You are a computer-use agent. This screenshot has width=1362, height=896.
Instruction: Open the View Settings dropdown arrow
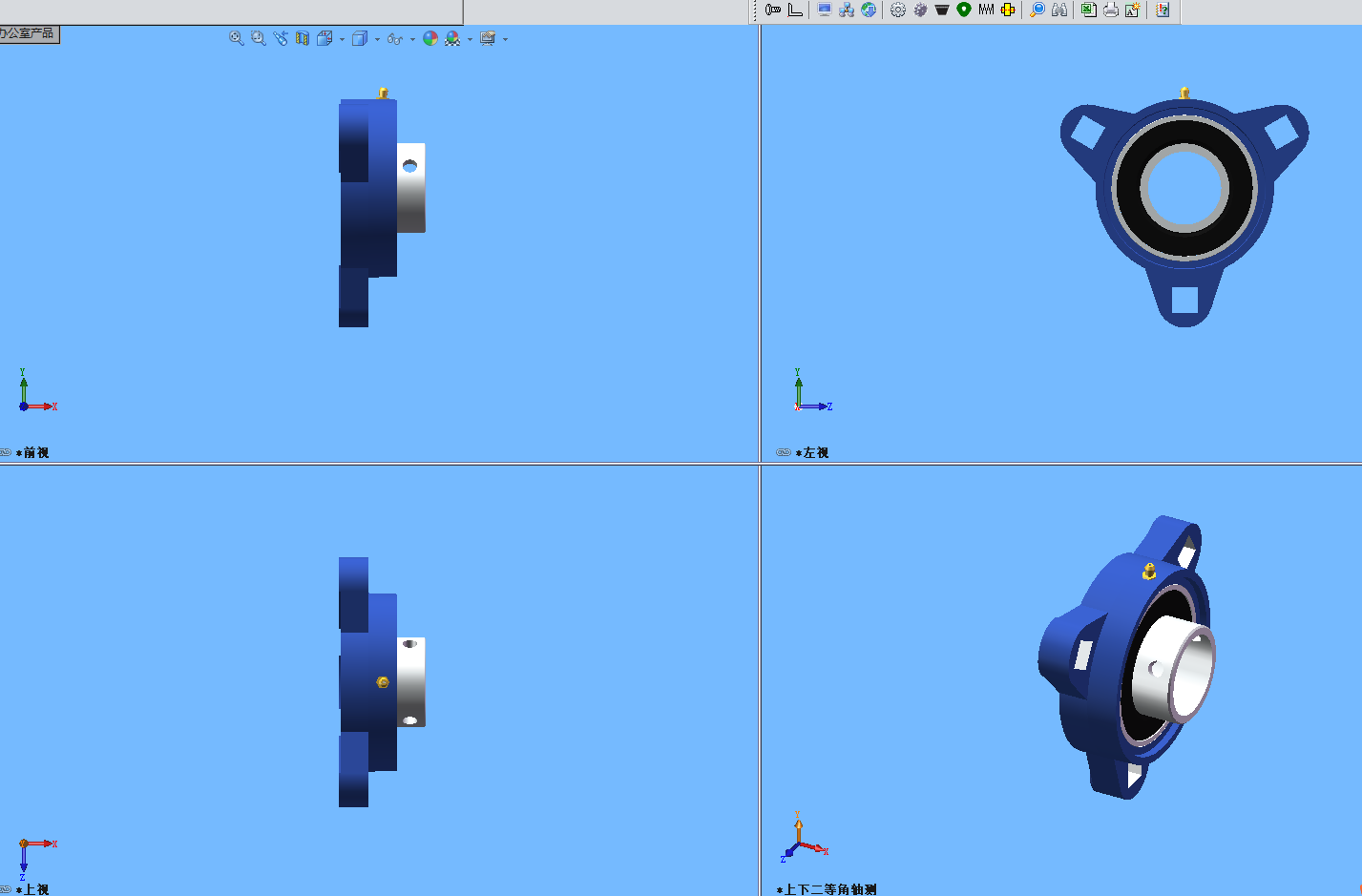tap(505, 39)
